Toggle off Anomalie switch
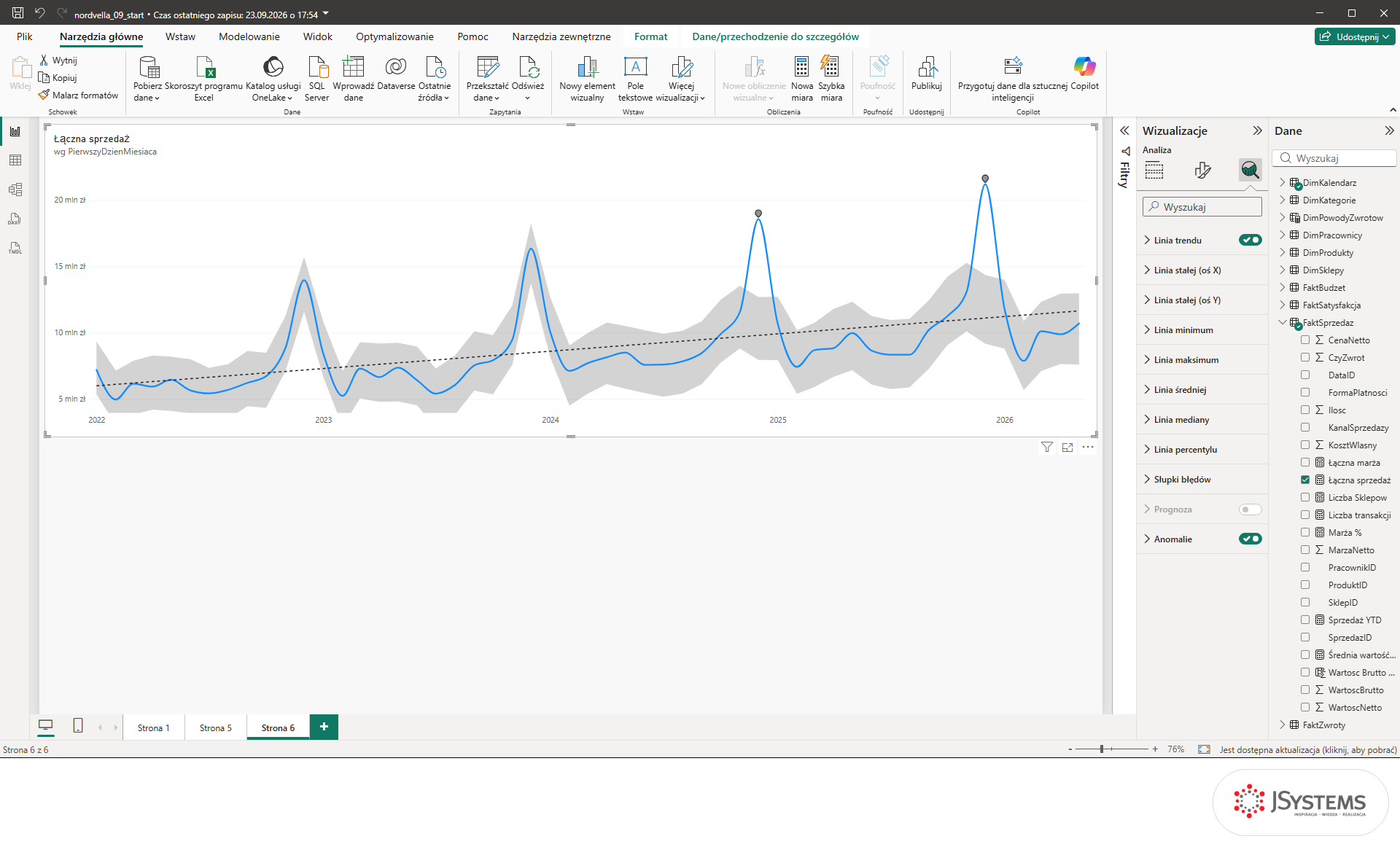The image size is (1400, 847). tap(1250, 539)
